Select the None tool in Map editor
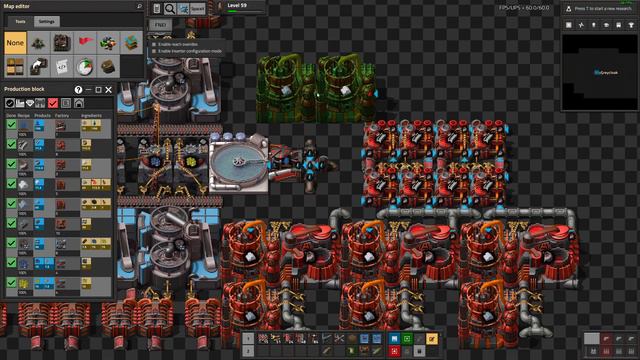Screen dimensions: 640x360 [x=16, y=43]
